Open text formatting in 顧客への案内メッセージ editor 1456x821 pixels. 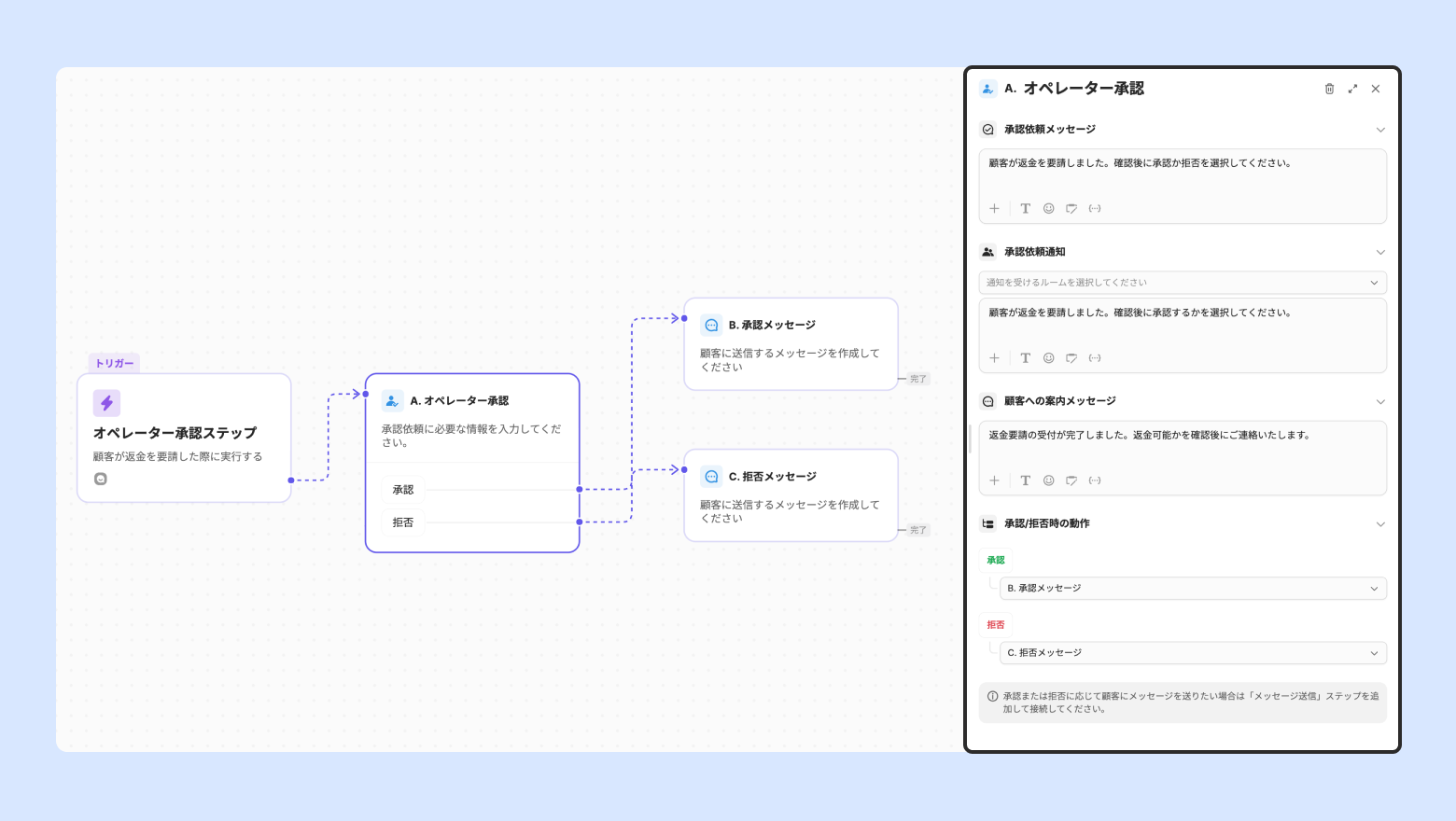coord(1025,480)
